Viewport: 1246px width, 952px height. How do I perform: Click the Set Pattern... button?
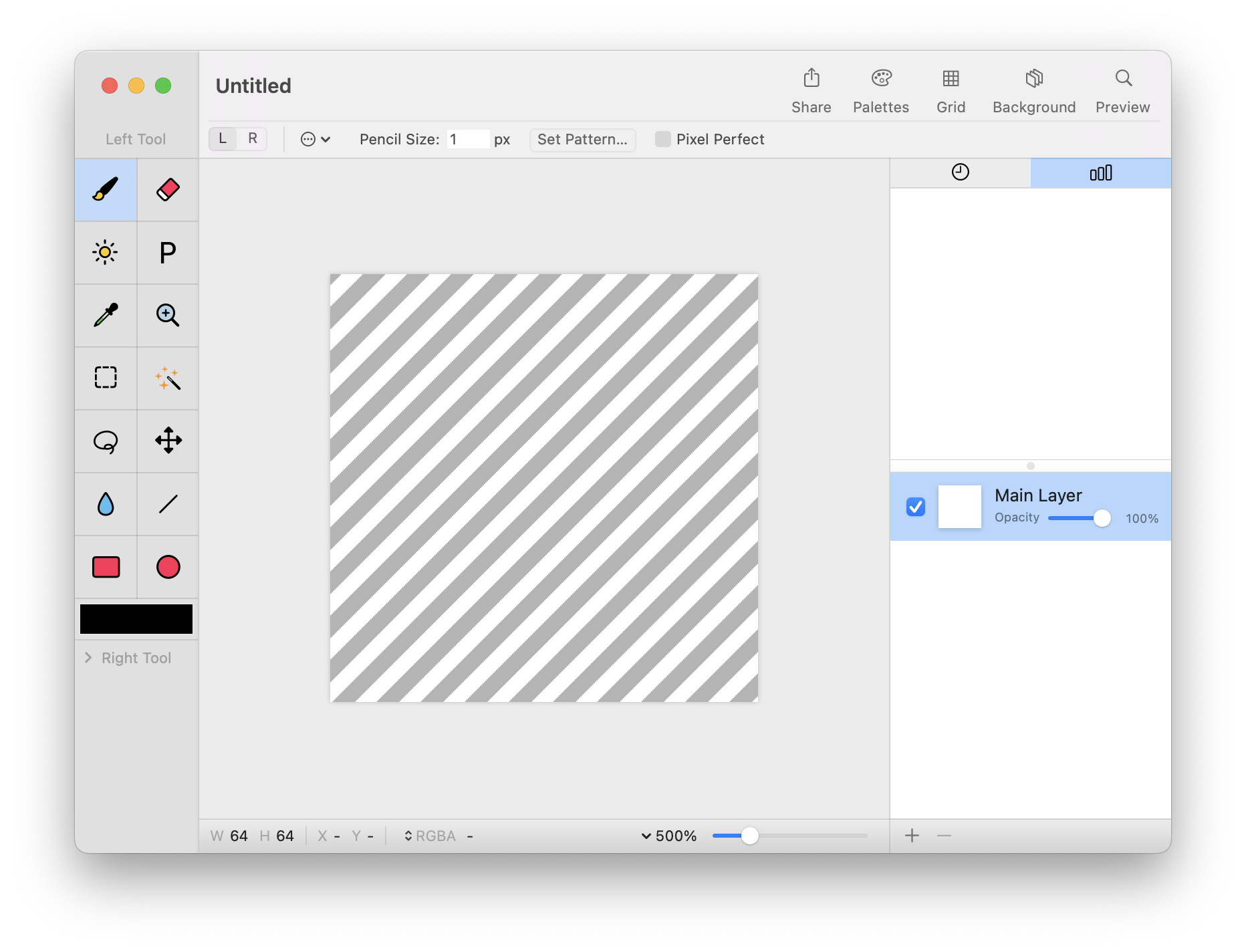coord(582,139)
